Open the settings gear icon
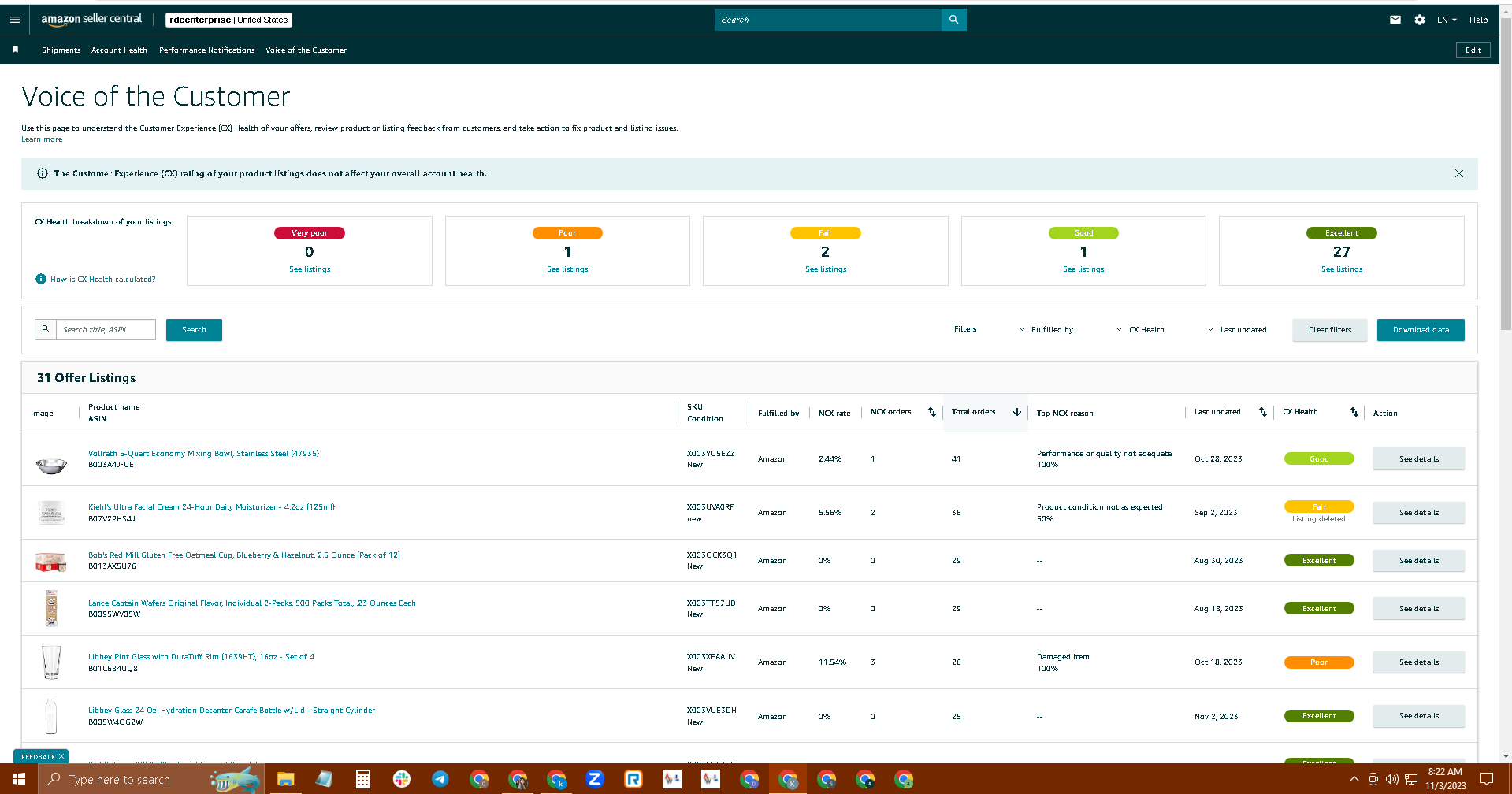The height and width of the screenshot is (794, 1512). coord(1419,20)
